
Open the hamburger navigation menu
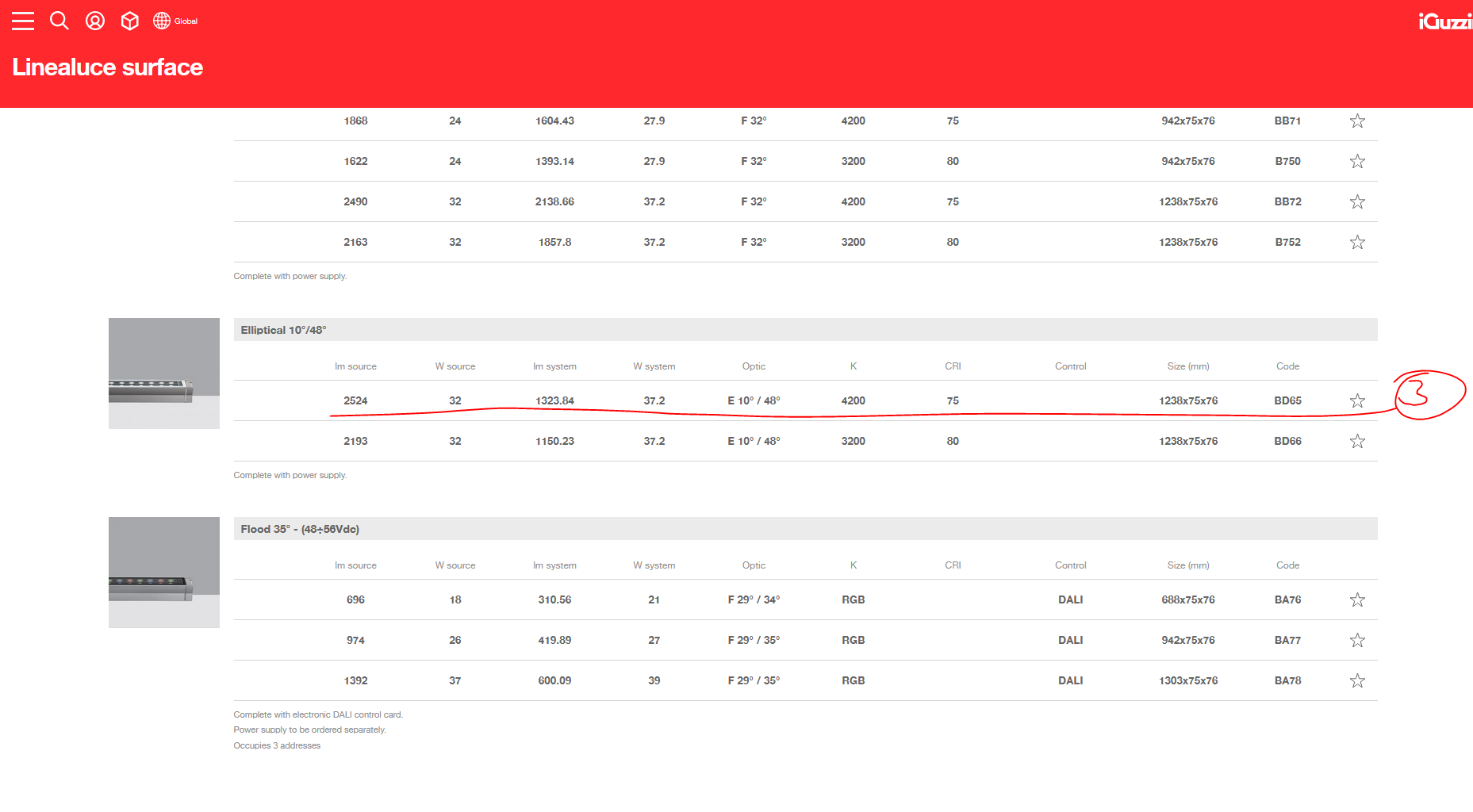coord(23,21)
